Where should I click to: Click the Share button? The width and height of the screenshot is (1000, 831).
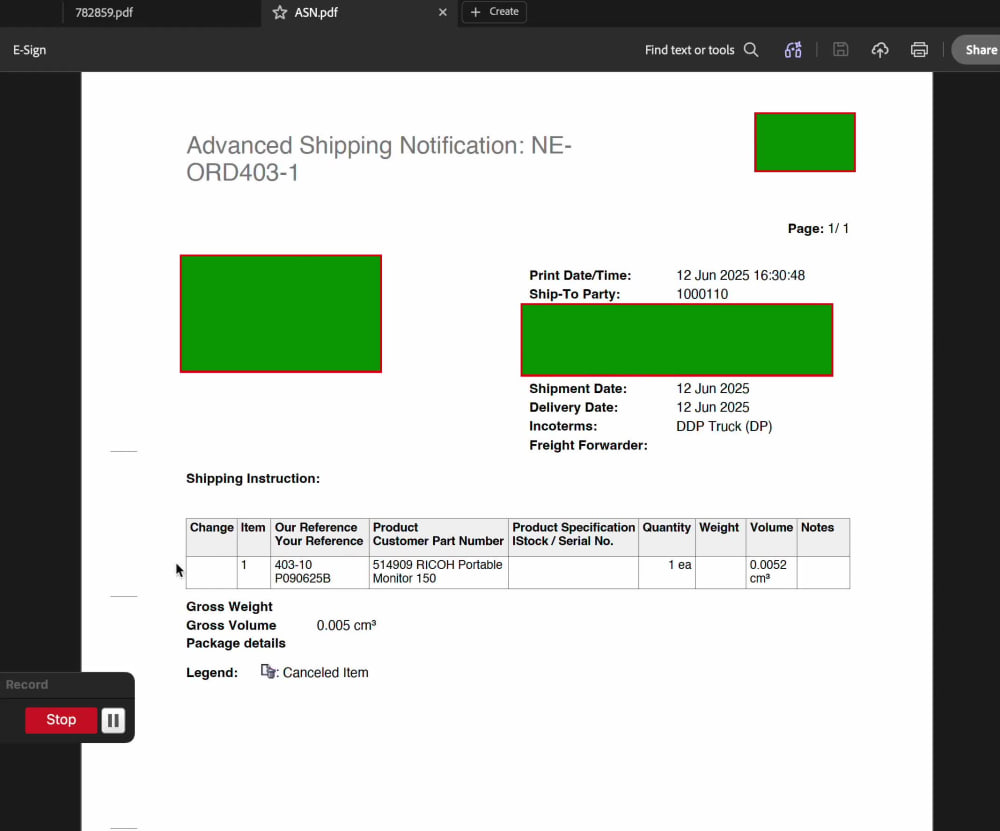(977, 50)
